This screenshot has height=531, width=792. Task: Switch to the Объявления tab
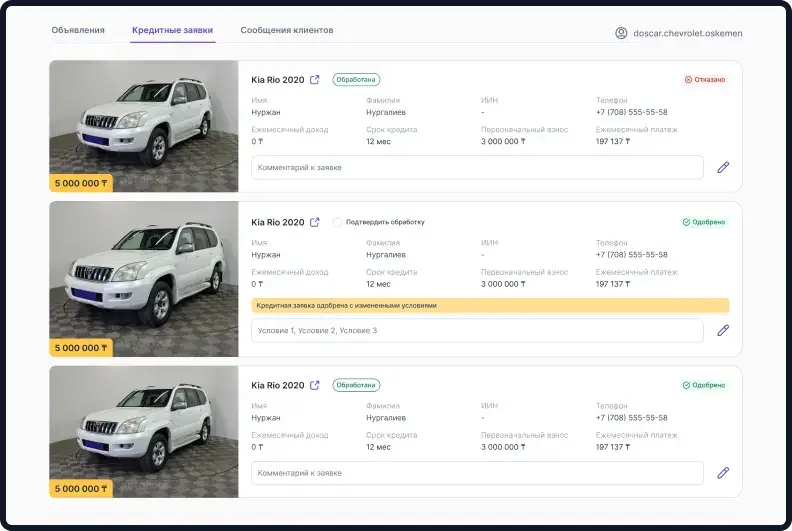78,30
